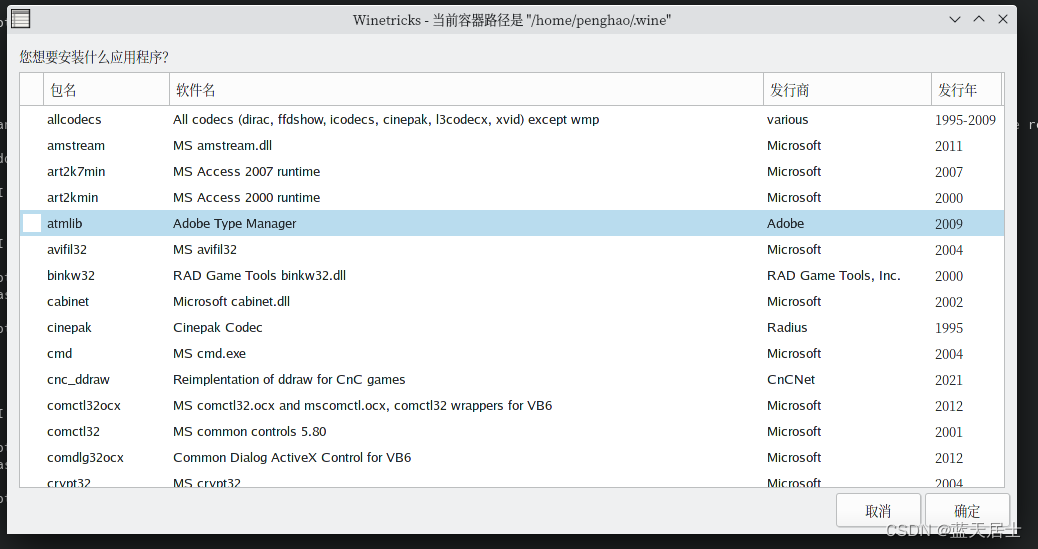The height and width of the screenshot is (549, 1038).
Task: Click year '1995' in cinepak row
Action: 949,328
